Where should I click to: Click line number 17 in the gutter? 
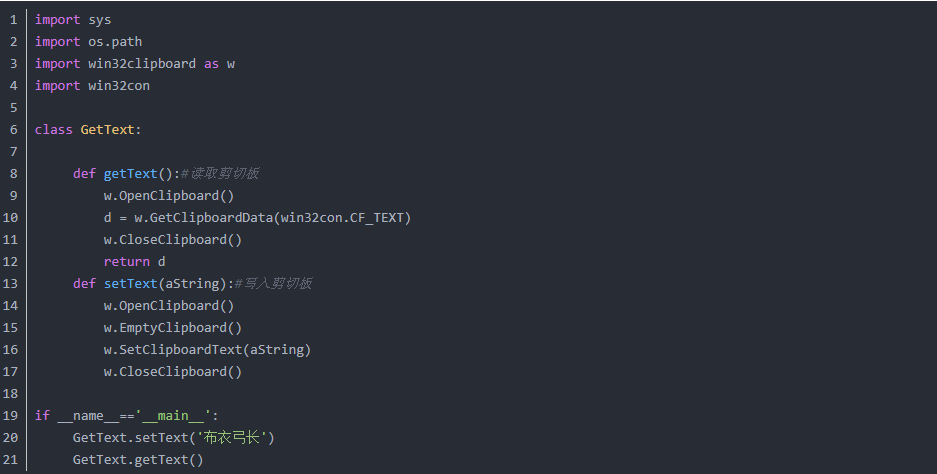click(x=10, y=372)
